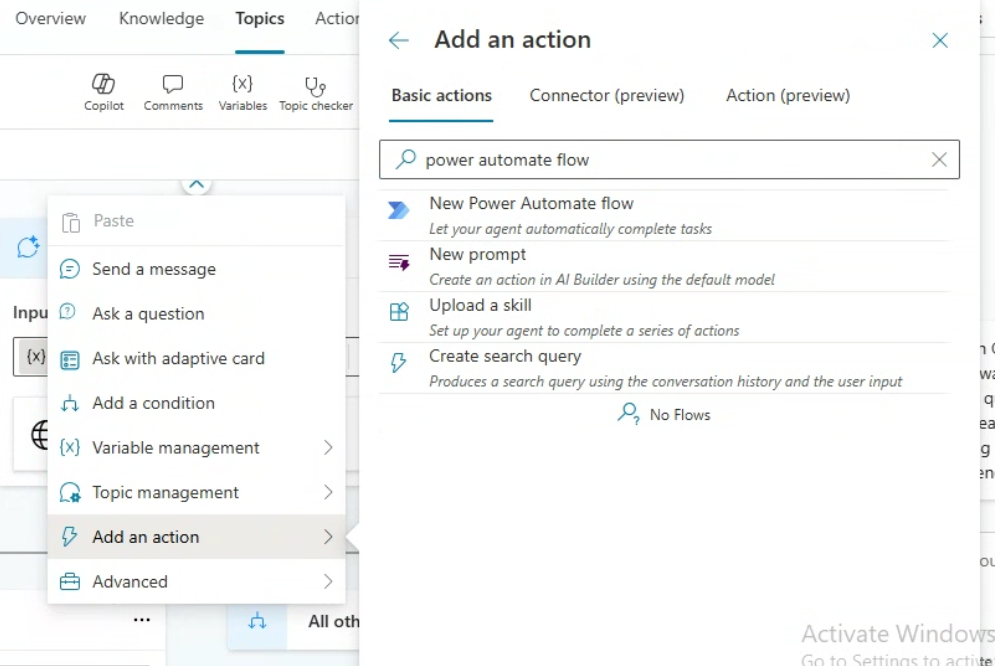Open the Comments toolbar icon

click(x=173, y=91)
